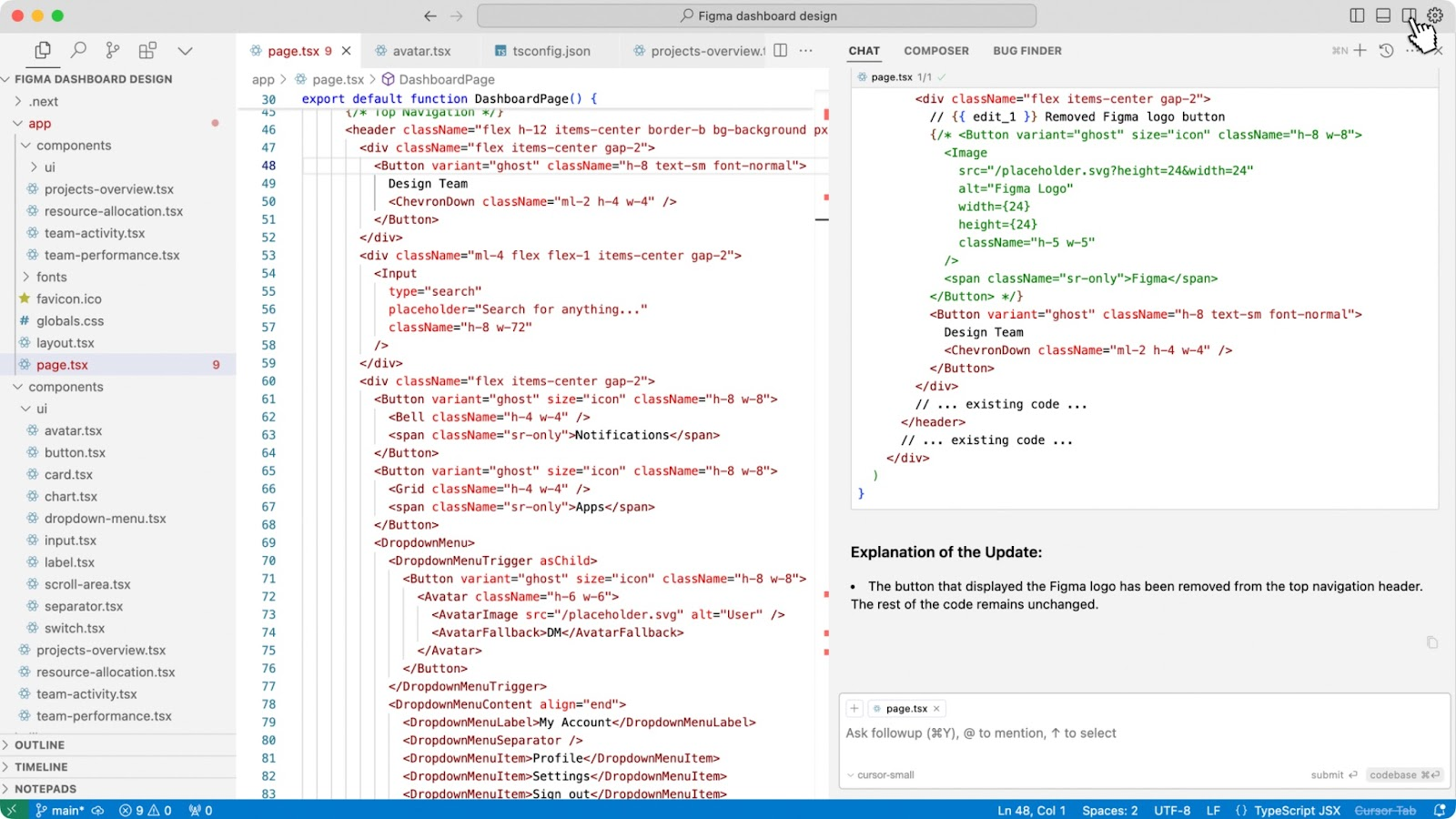This screenshot has height=819, width=1456.
Task: Expand the fonts folder
Action: pos(52,277)
